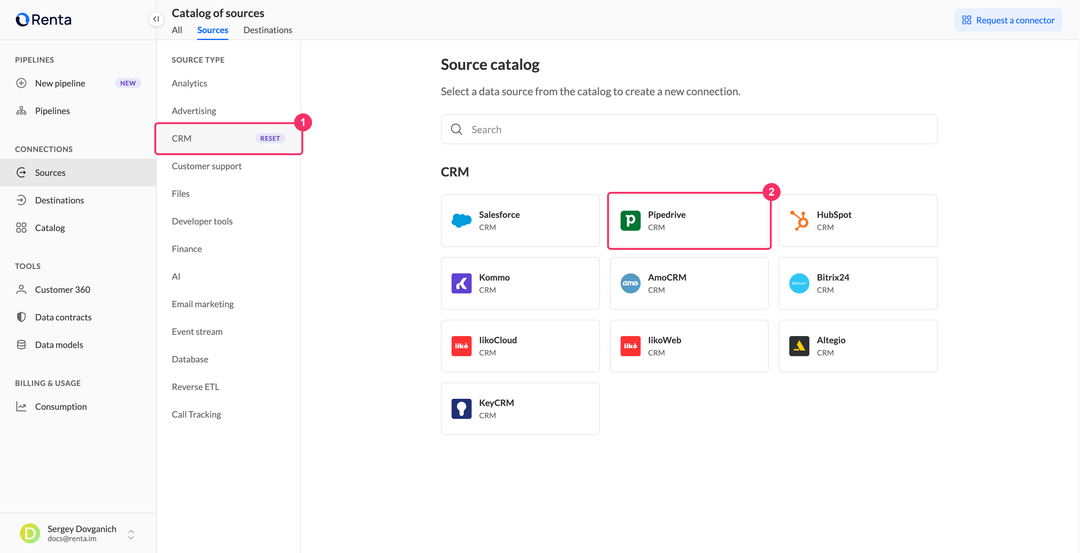The image size is (1080, 553).
Task: Switch to the Sources tab
Action: click(x=213, y=30)
